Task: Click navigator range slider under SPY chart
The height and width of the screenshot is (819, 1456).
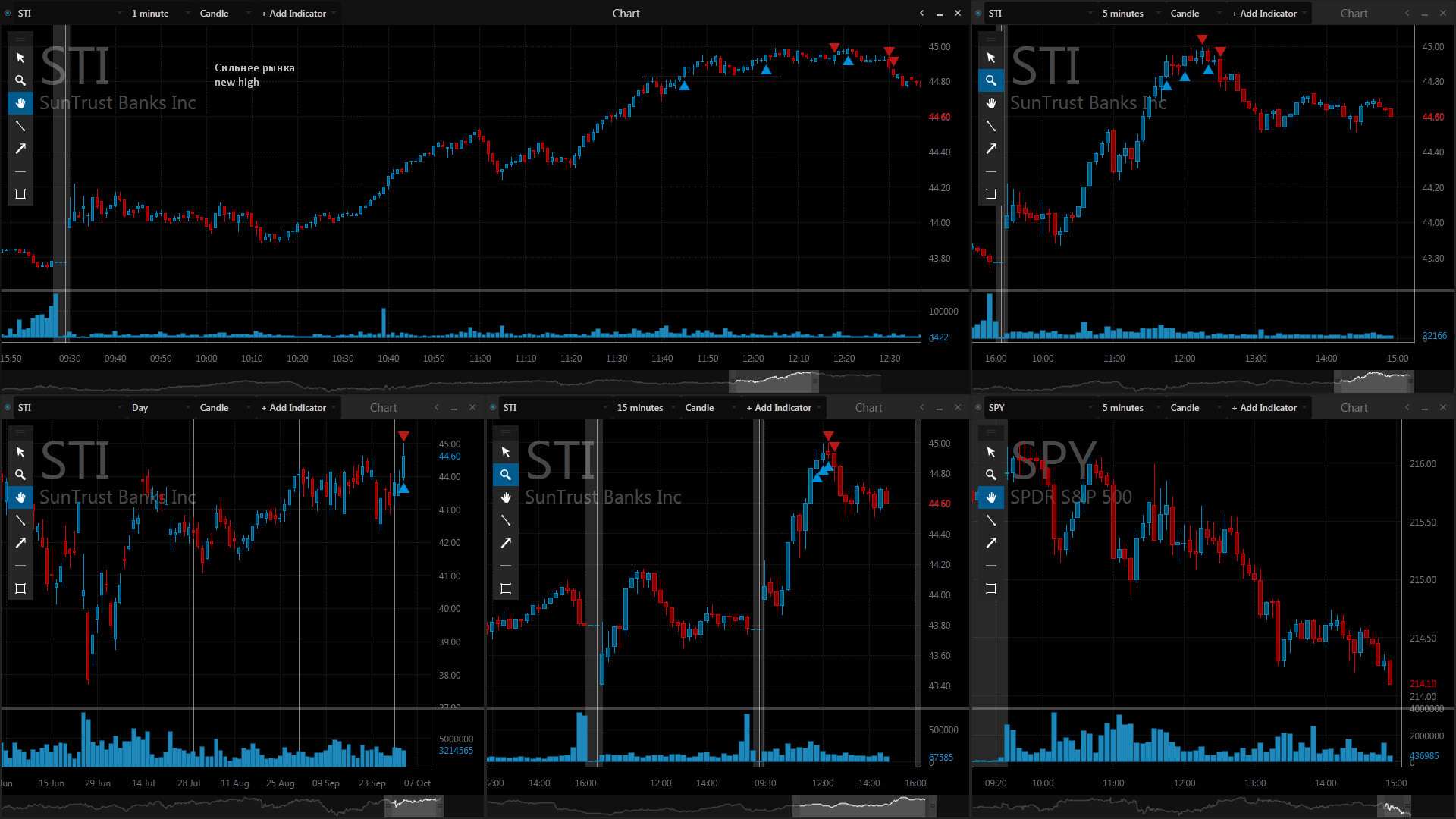Action: click(x=1395, y=806)
